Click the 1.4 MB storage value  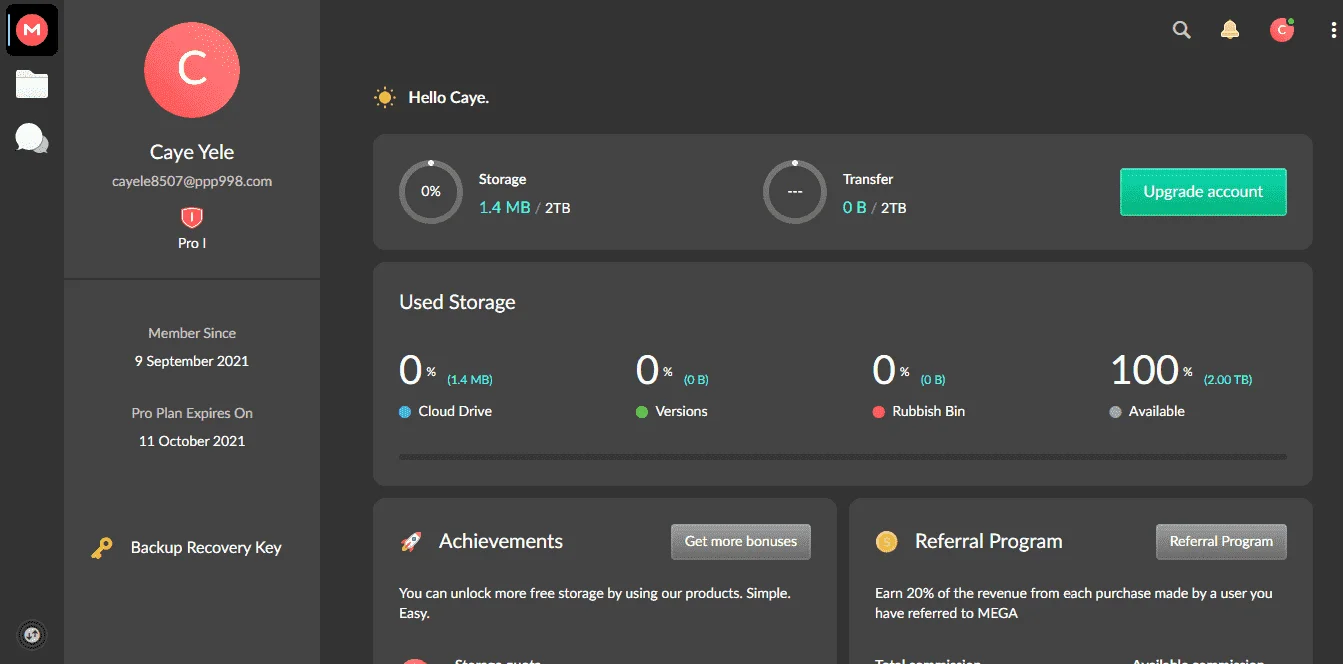click(504, 208)
